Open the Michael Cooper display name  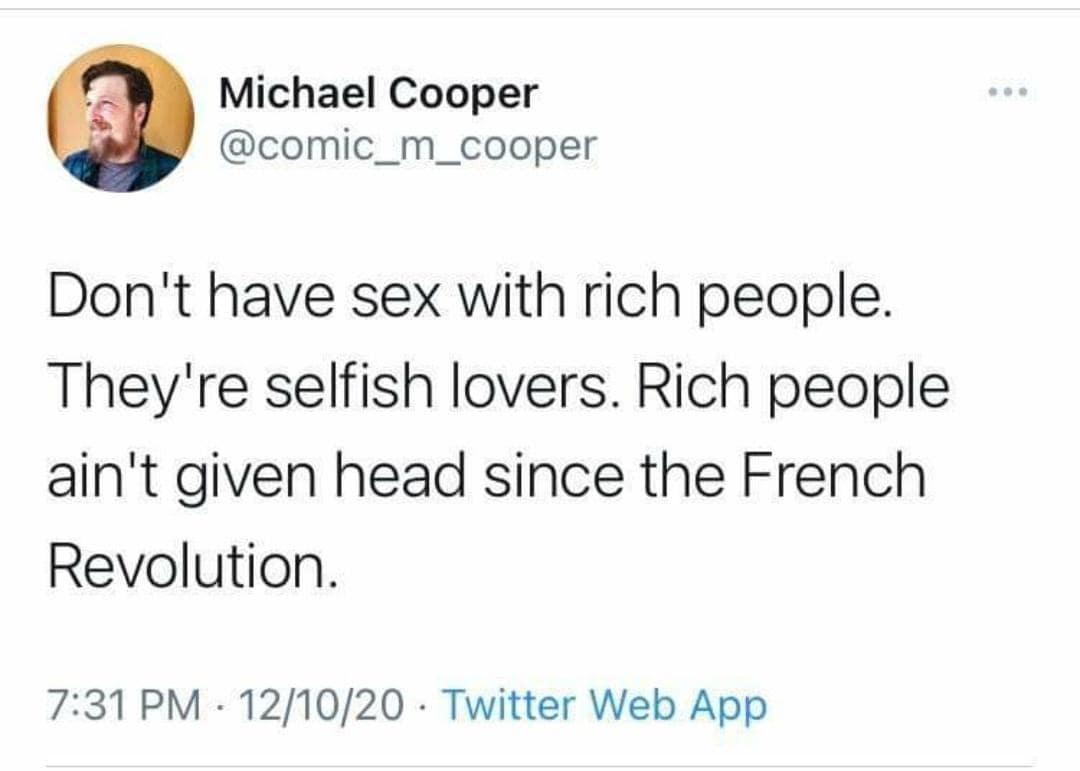pos(378,95)
